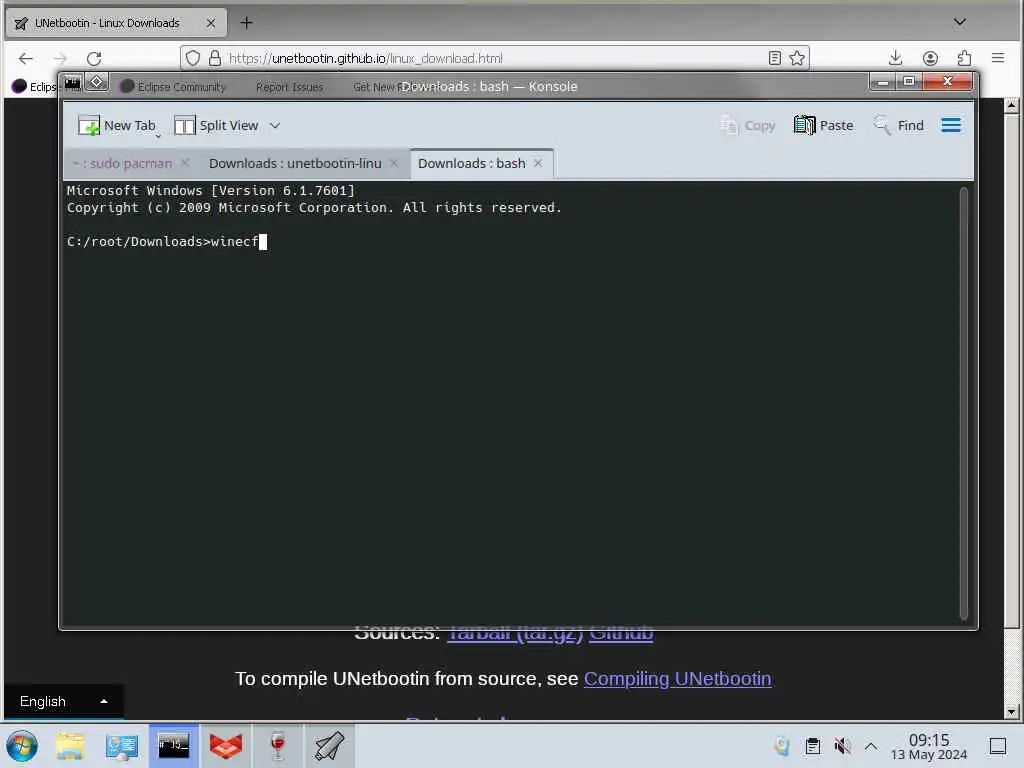Screen dimensions: 1024x768
Task: Close the Downloads : bash tab
Action: 538,163
